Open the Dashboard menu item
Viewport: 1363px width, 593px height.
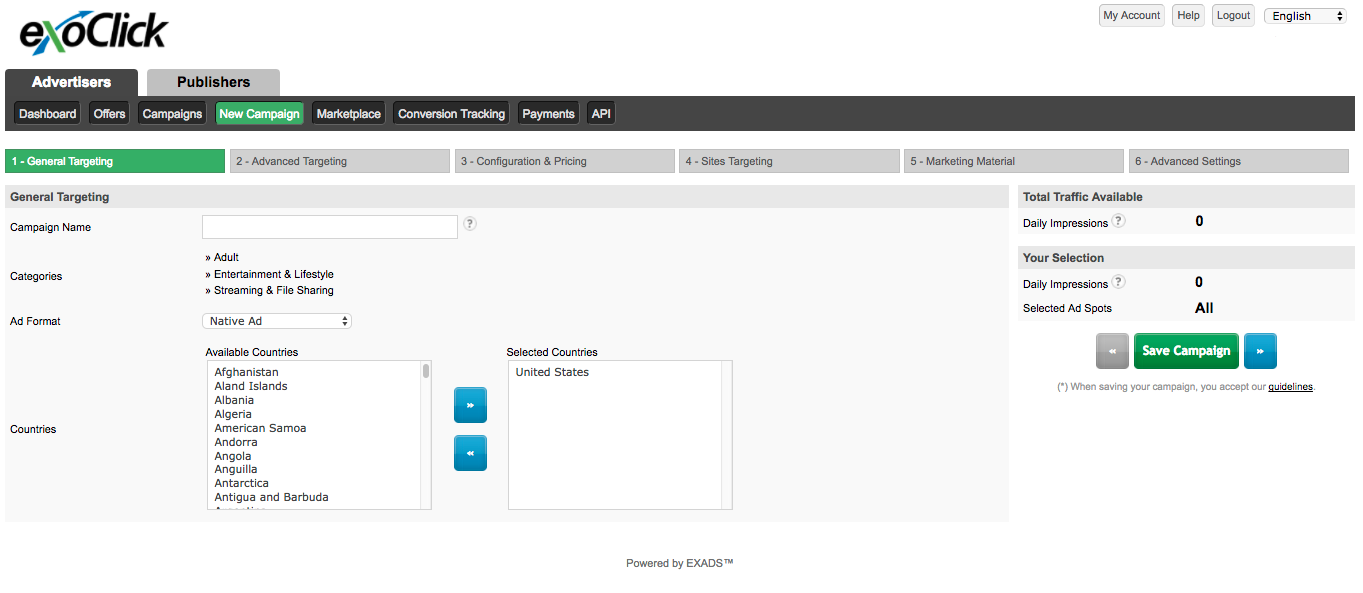[47, 114]
